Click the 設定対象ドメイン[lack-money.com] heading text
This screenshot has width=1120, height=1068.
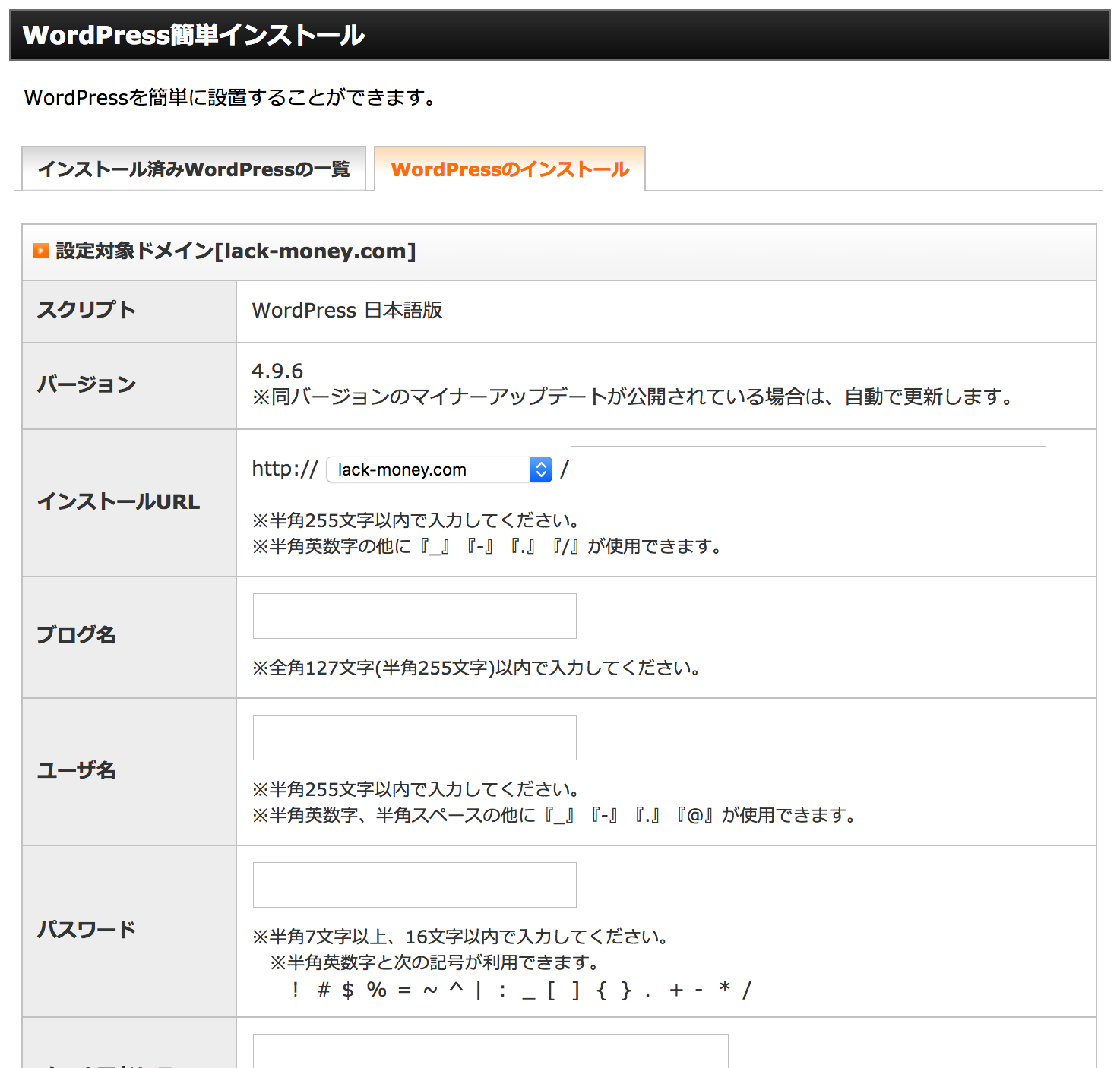pyautogui.click(x=236, y=251)
